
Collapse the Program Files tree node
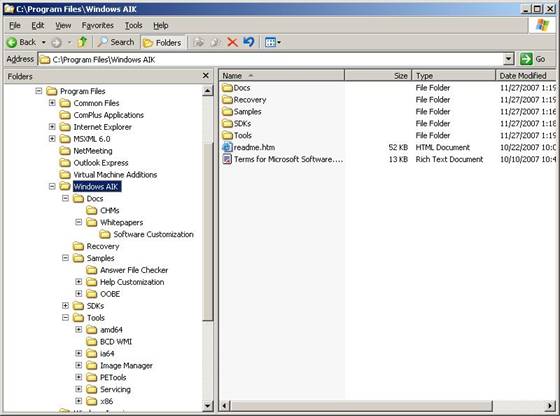tap(39, 91)
